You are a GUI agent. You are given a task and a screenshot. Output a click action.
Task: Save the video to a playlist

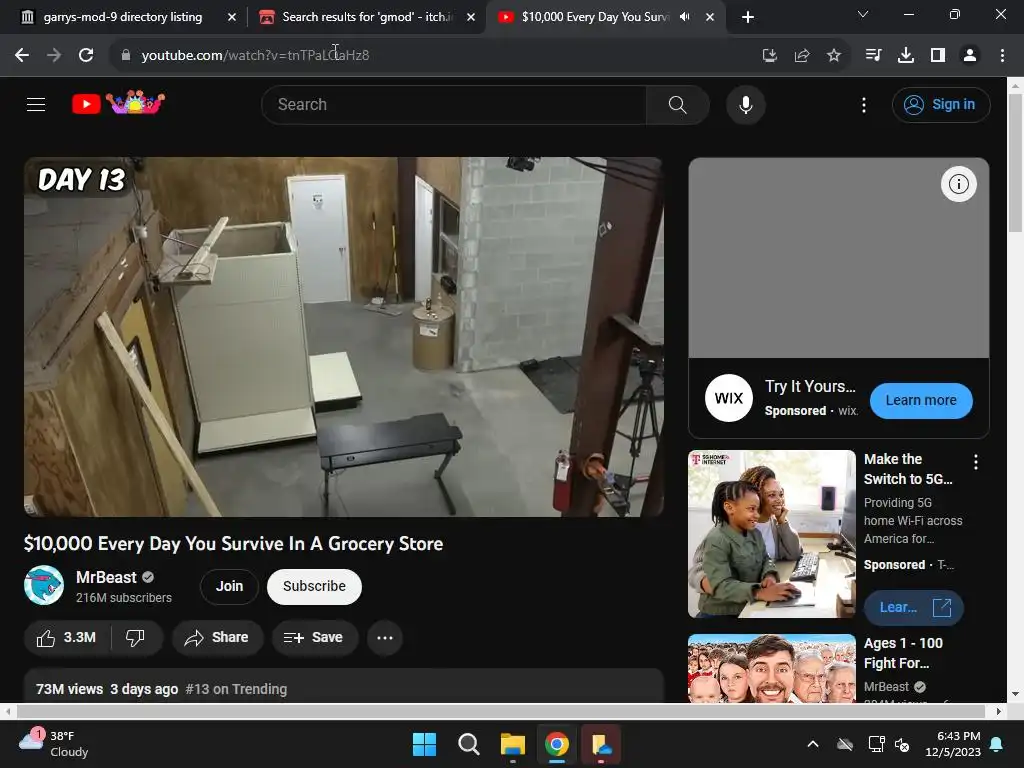[314, 637]
